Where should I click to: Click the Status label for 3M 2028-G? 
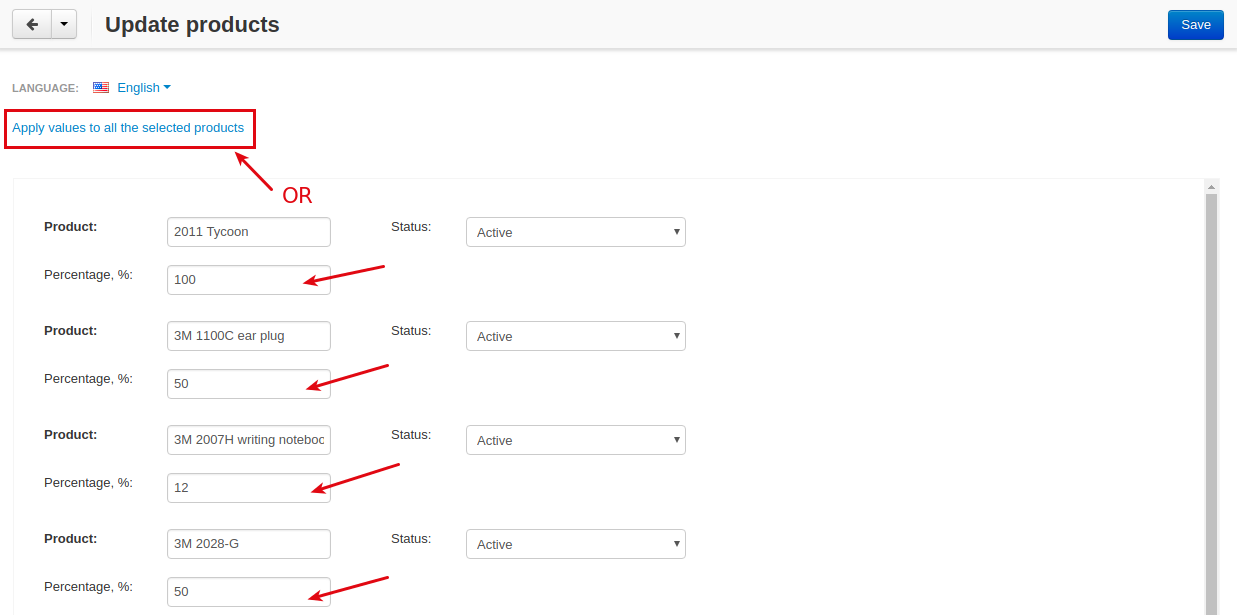[411, 539]
